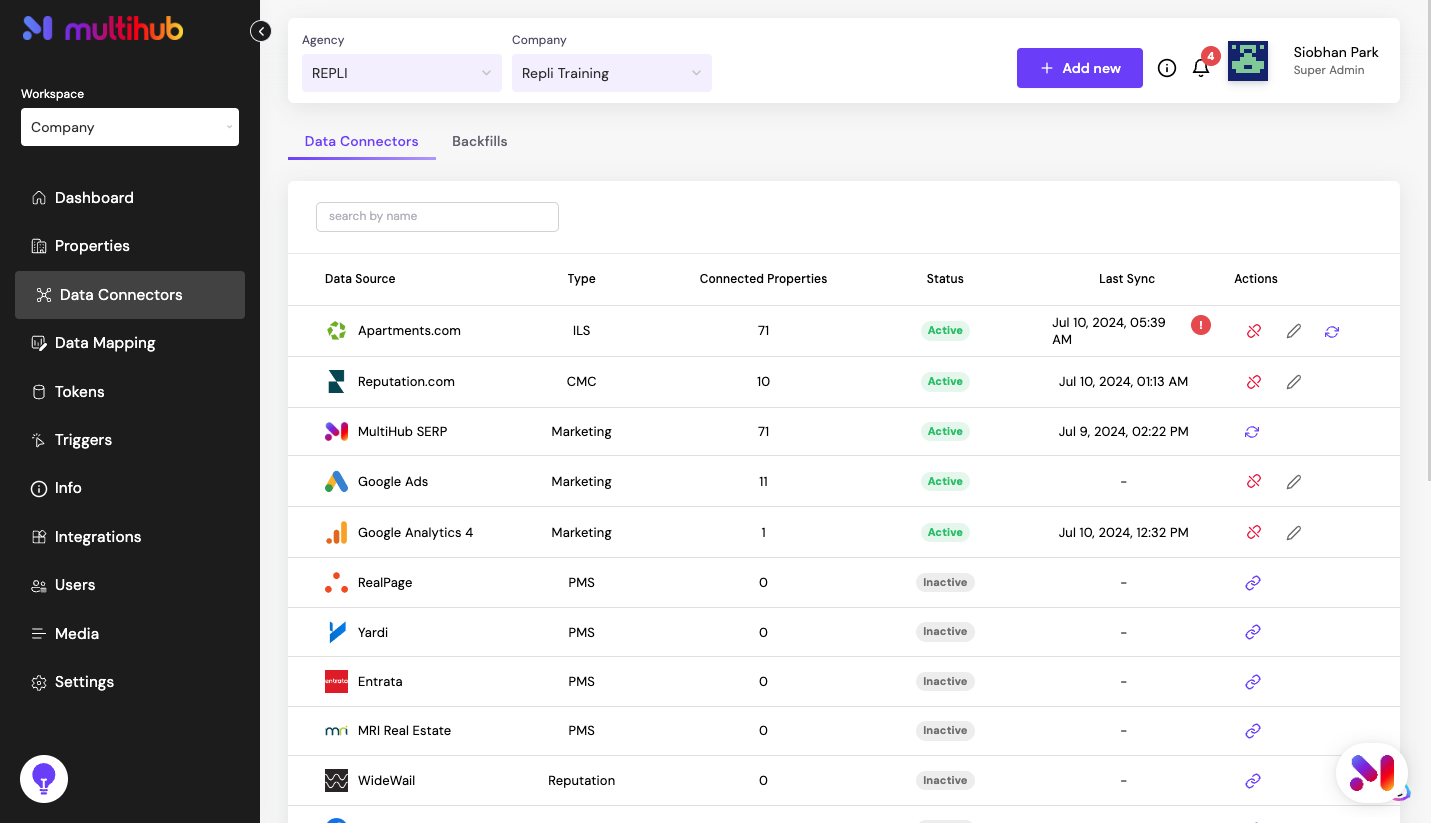Viewport: 1431px width, 823px height.
Task: Edit the Google Ads connector
Action: (1294, 482)
